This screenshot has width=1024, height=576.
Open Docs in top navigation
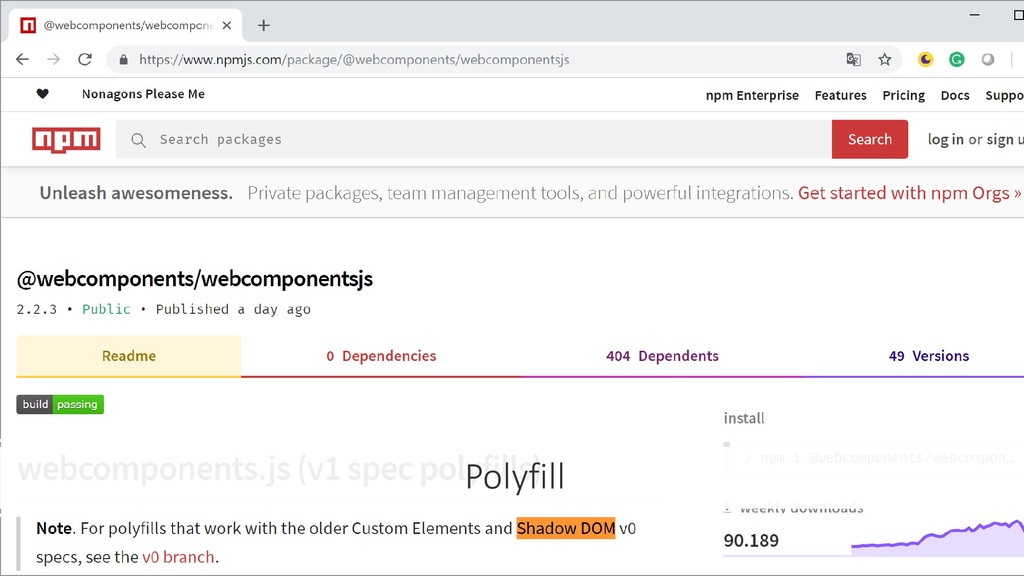pyautogui.click(x=955, y=95)
